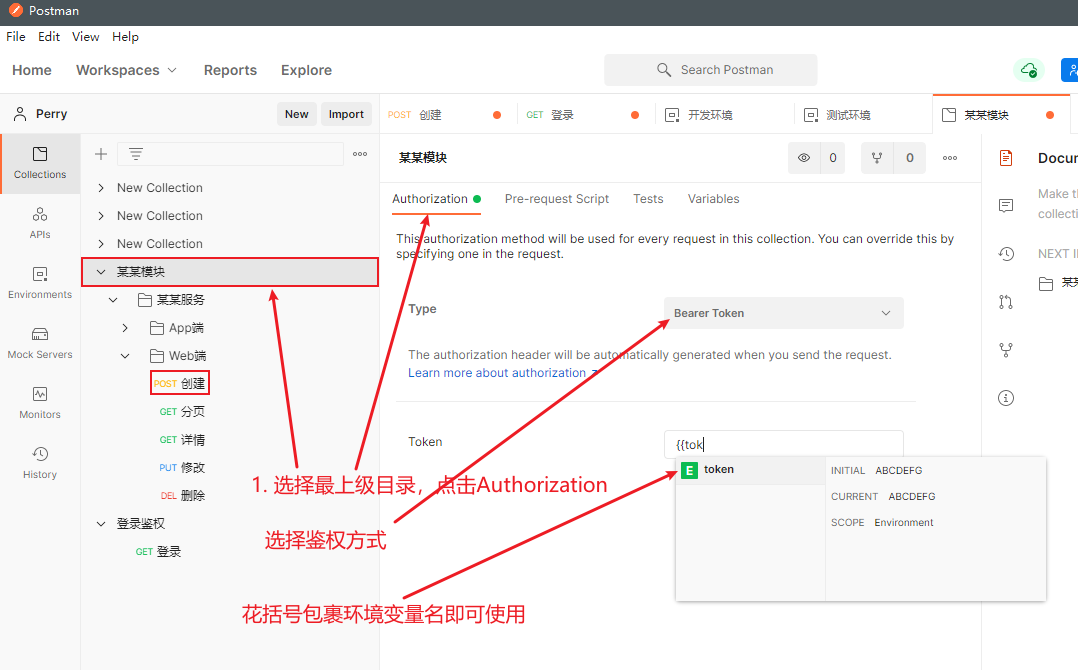Click the collections filter input
This screenshot has width=1078, height=670.
pyautogui.click(x=230, y=154)
